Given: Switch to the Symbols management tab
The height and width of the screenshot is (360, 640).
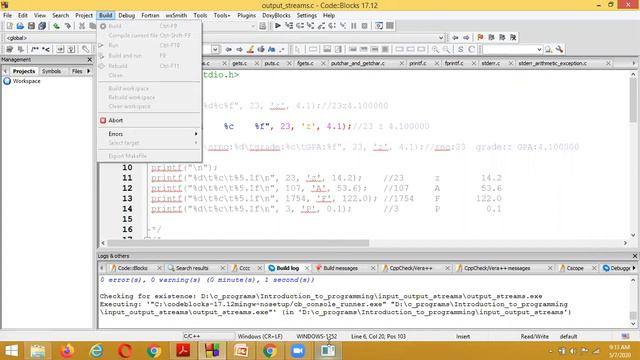Looking at the screenshot, I should [x=51, y=71].
